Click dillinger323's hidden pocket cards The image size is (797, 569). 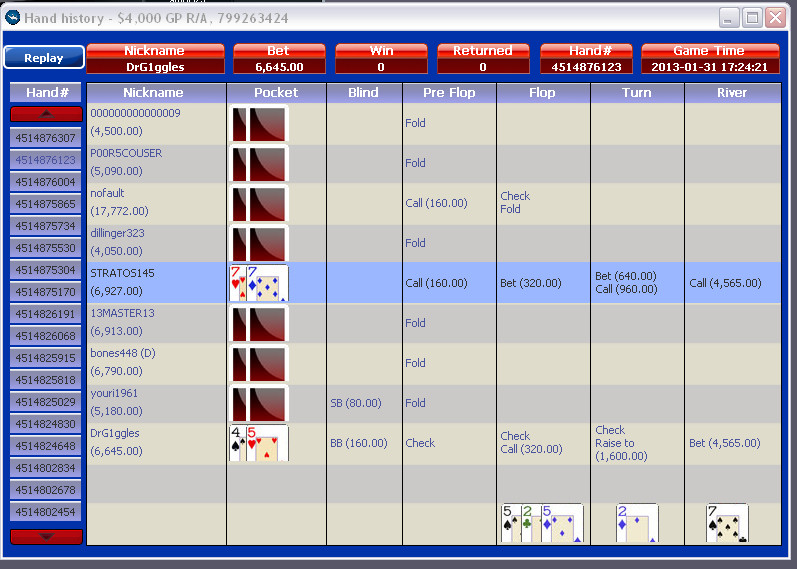click(x=259, y=243)
